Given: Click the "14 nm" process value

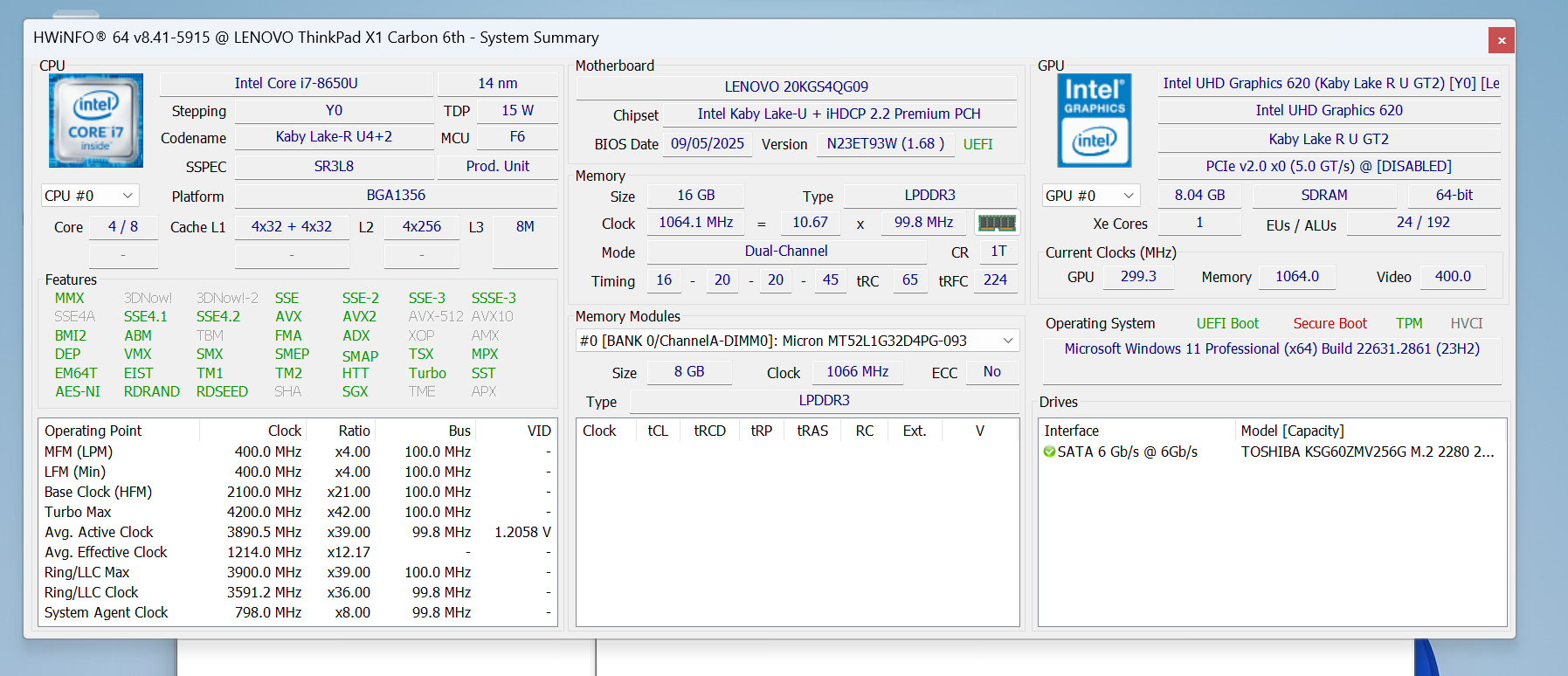Looking at the screenshot, I should tap(498, 83).
